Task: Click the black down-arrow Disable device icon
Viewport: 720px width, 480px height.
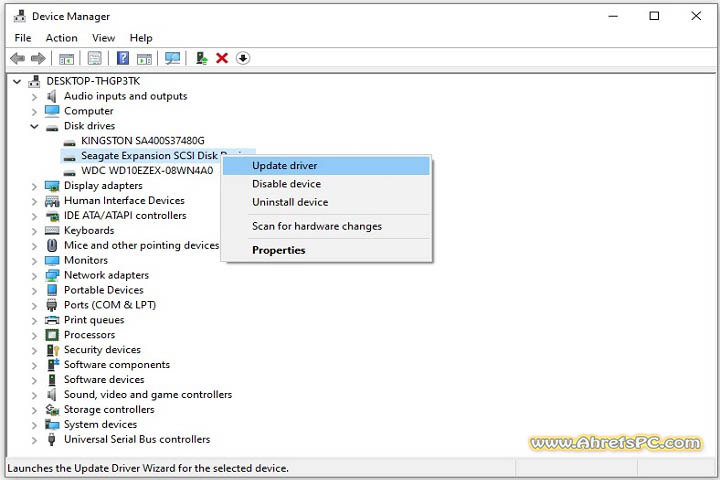Action: click(243, 58)
